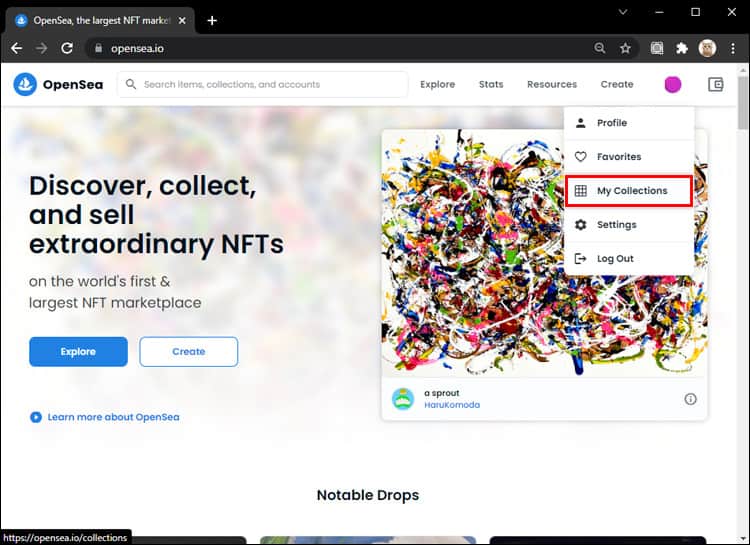Image resolution: width=750 pixels, height=545 pixels.
Task: Open the Learn more about OpenSea link
Action: point(113,417)
